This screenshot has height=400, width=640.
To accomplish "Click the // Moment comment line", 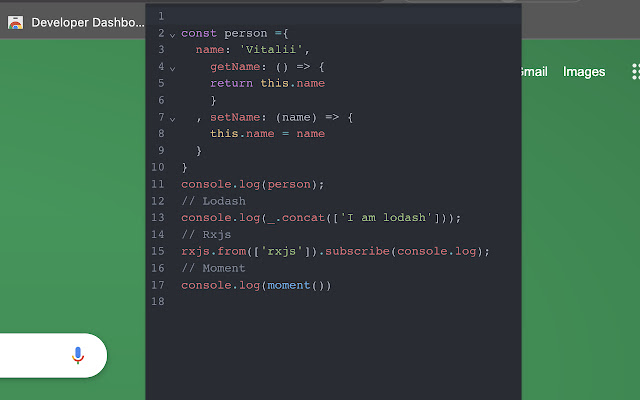I will pos(213,268).
